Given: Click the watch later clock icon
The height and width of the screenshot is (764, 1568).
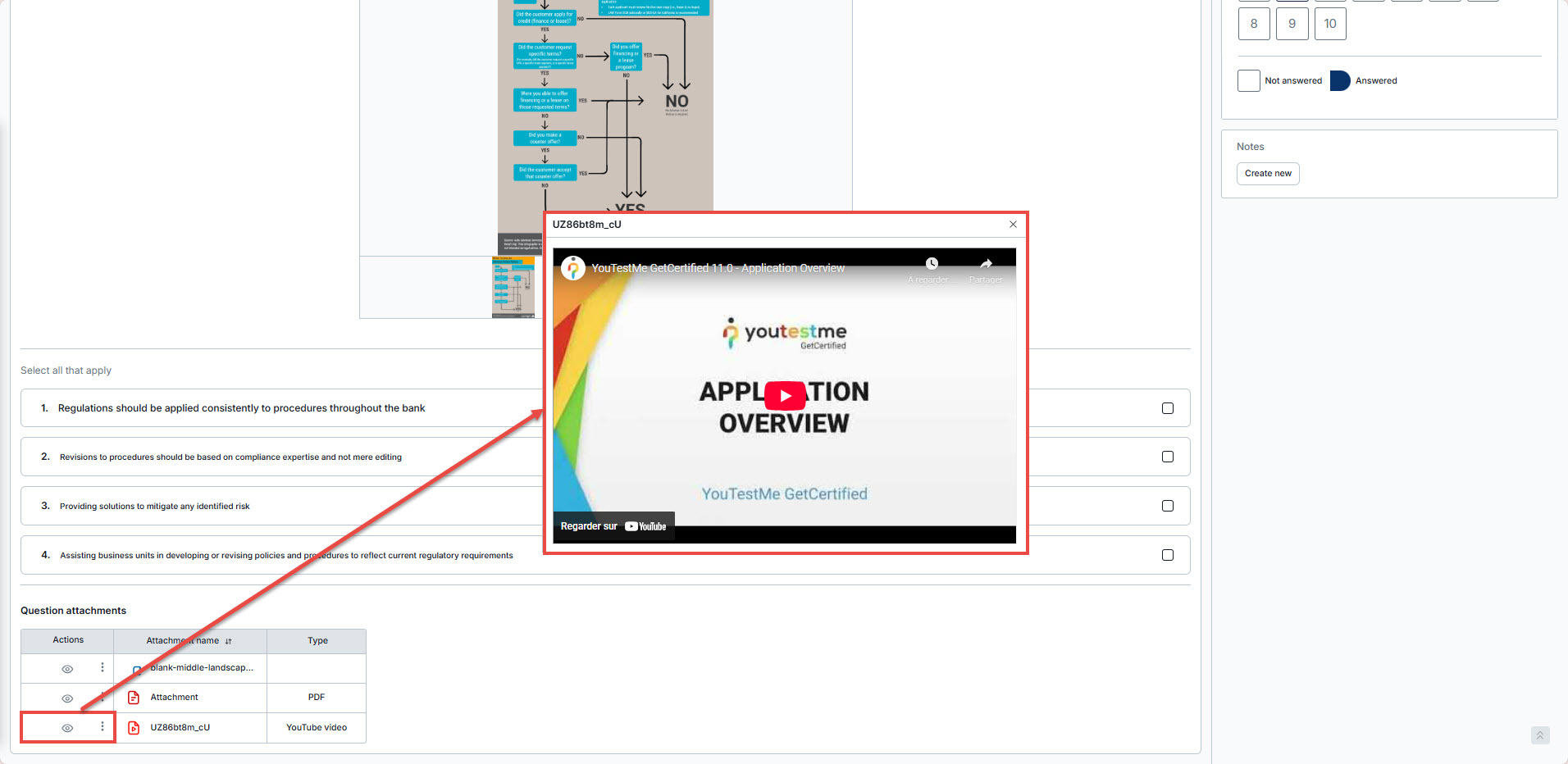Looking at the screenshot, I should click(x=932, y=264).
